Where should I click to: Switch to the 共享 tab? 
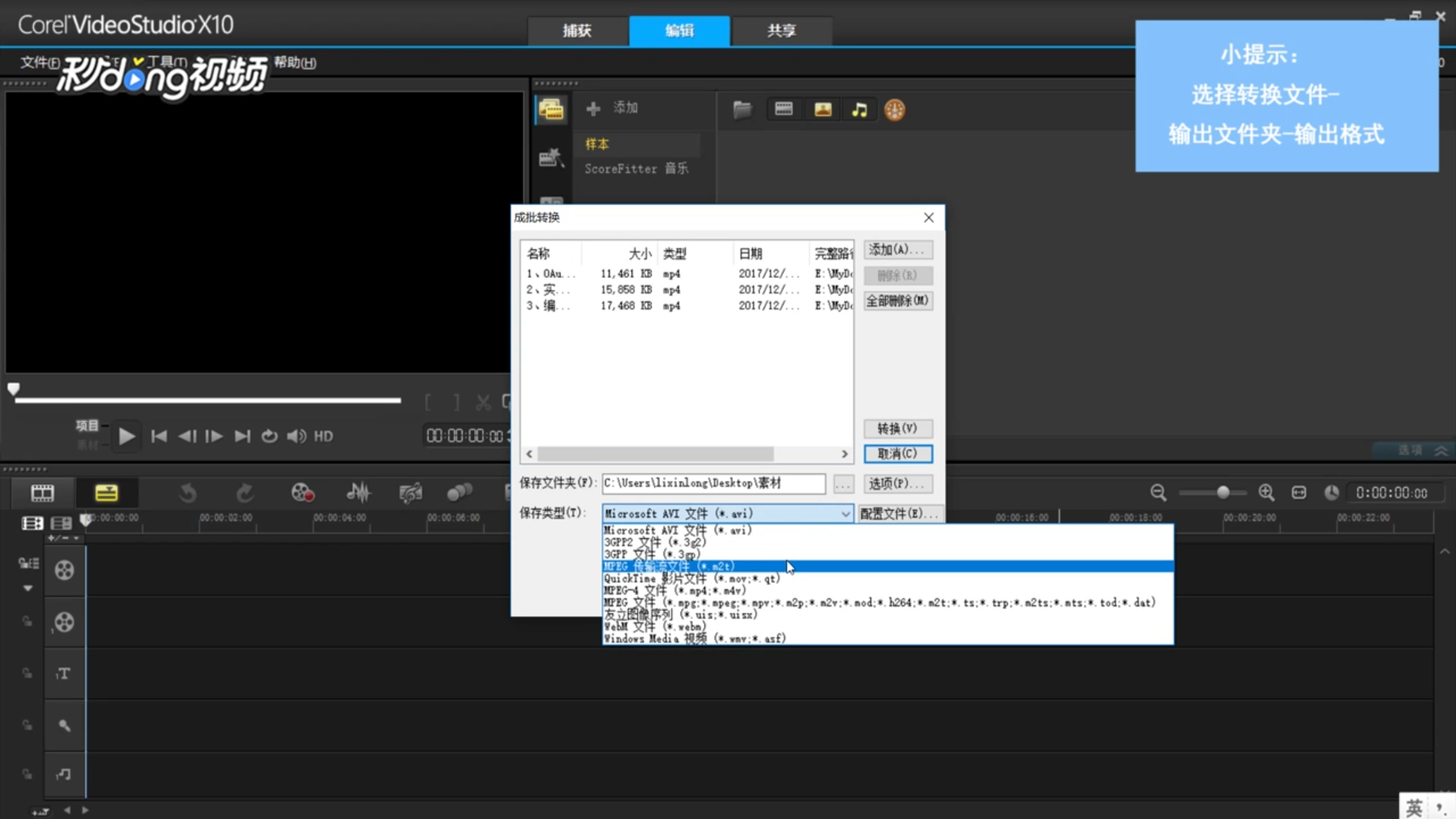781,30
